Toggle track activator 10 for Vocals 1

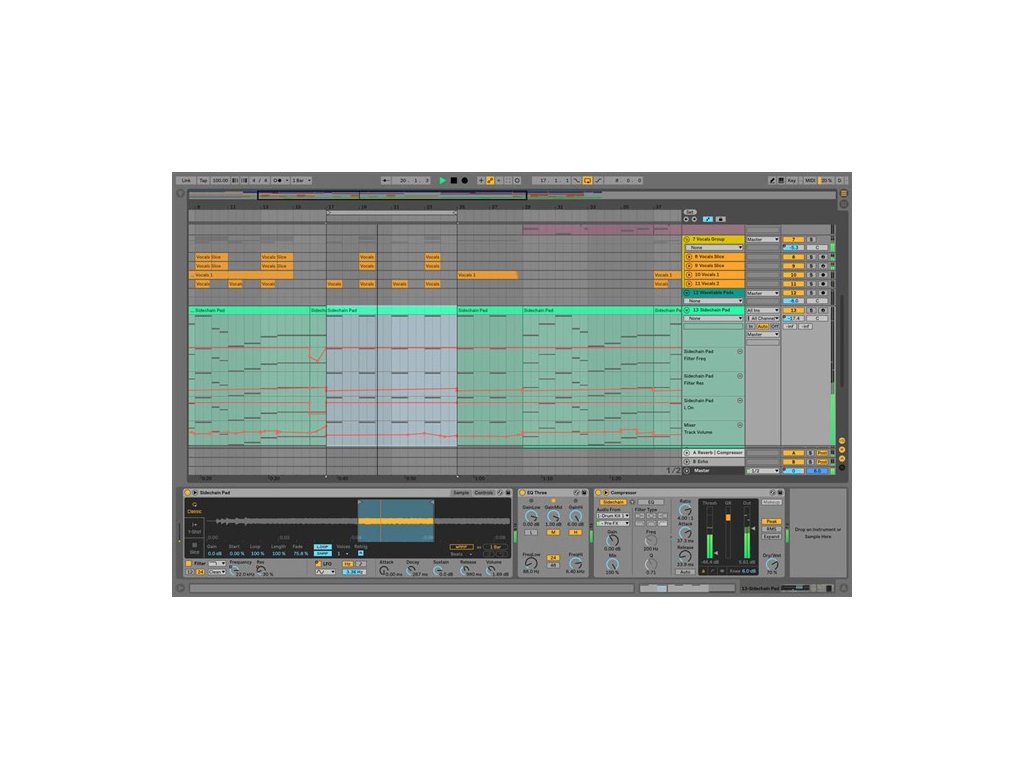[793, 275]
